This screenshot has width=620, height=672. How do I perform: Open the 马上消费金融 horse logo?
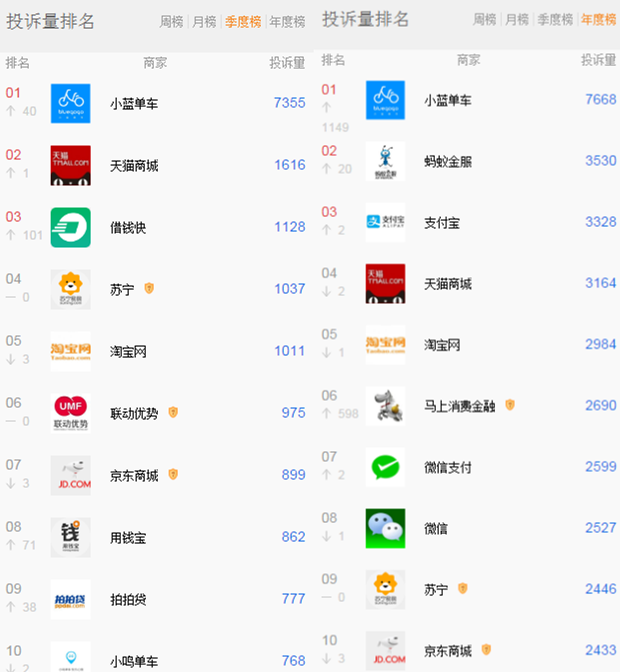point(385,406)
